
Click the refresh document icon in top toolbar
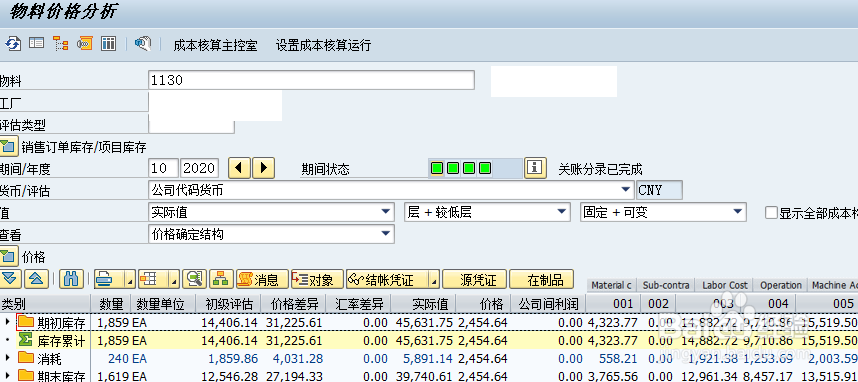[13, 44]
